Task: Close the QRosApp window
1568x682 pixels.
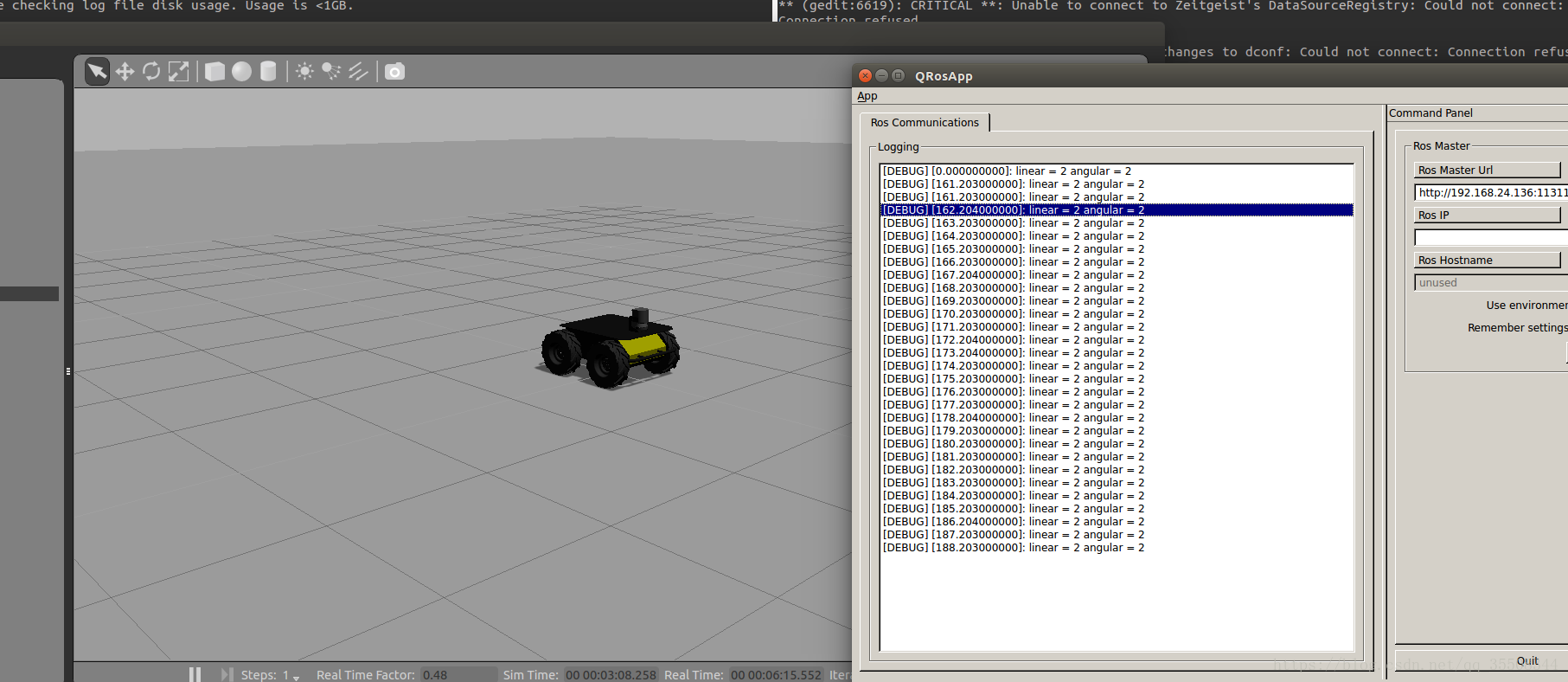Action: (866, 76)
